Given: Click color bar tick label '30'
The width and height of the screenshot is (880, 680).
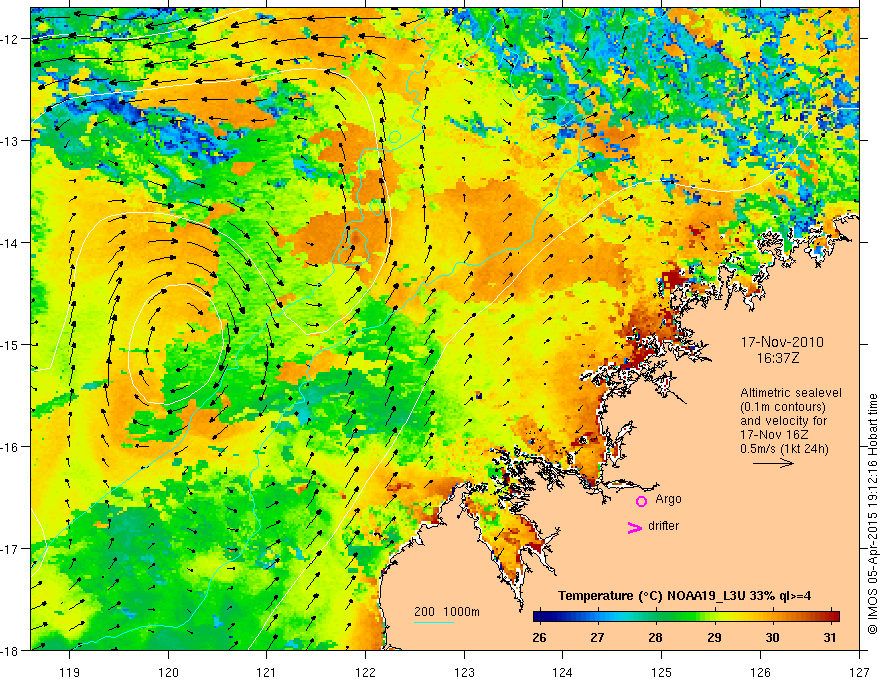Looking at the screenshot, I should (x=772, y=637).
